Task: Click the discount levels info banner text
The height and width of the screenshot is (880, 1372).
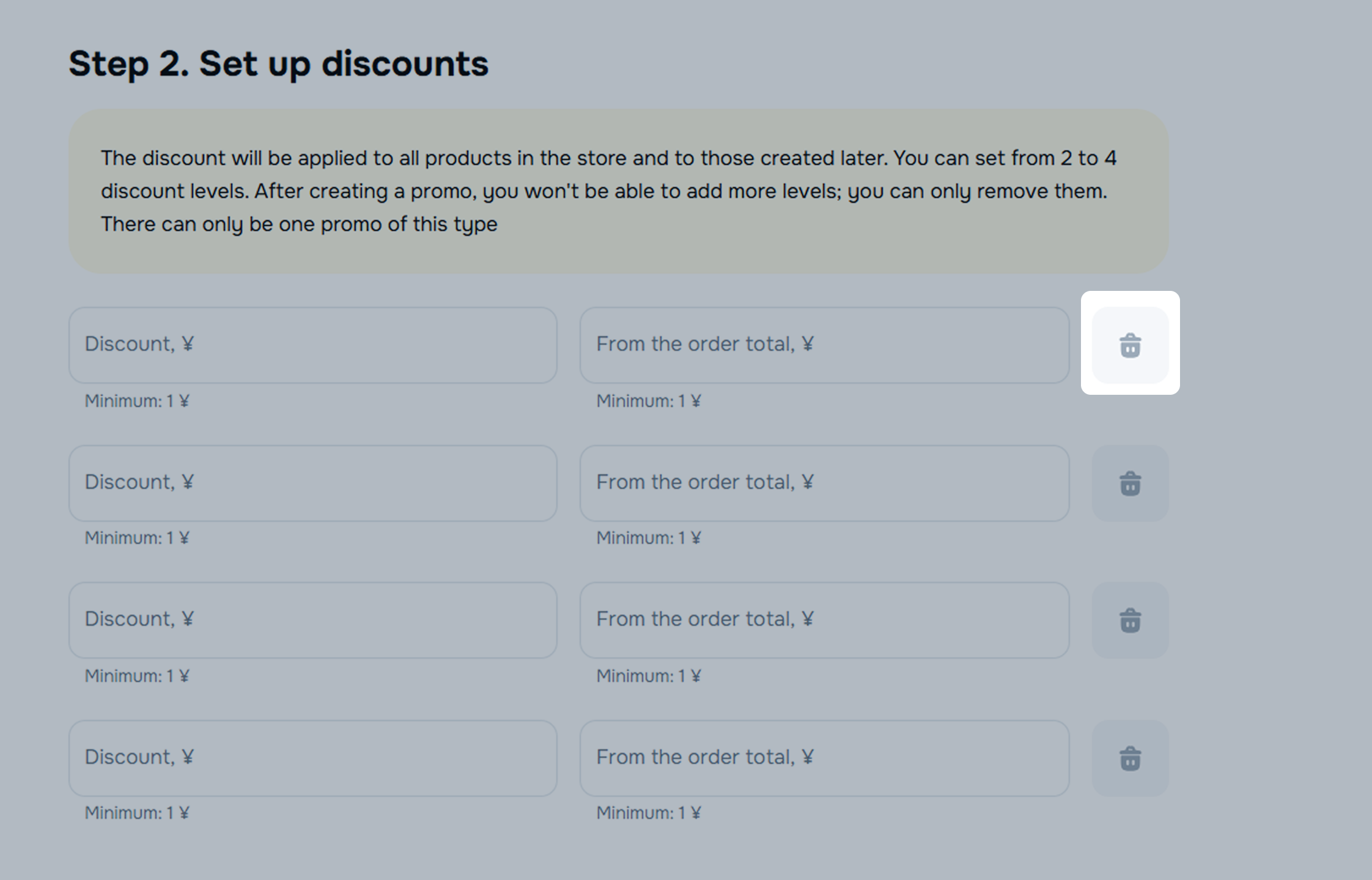Action: pyautogui.click(x=608, y=191)
